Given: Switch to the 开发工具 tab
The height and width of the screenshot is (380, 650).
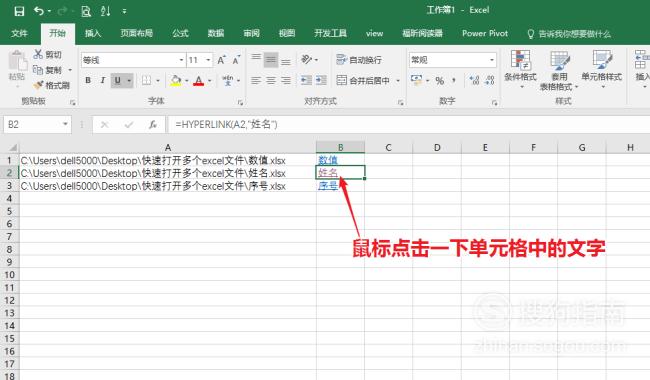Looking at the screenshot, I should [330, 34].
